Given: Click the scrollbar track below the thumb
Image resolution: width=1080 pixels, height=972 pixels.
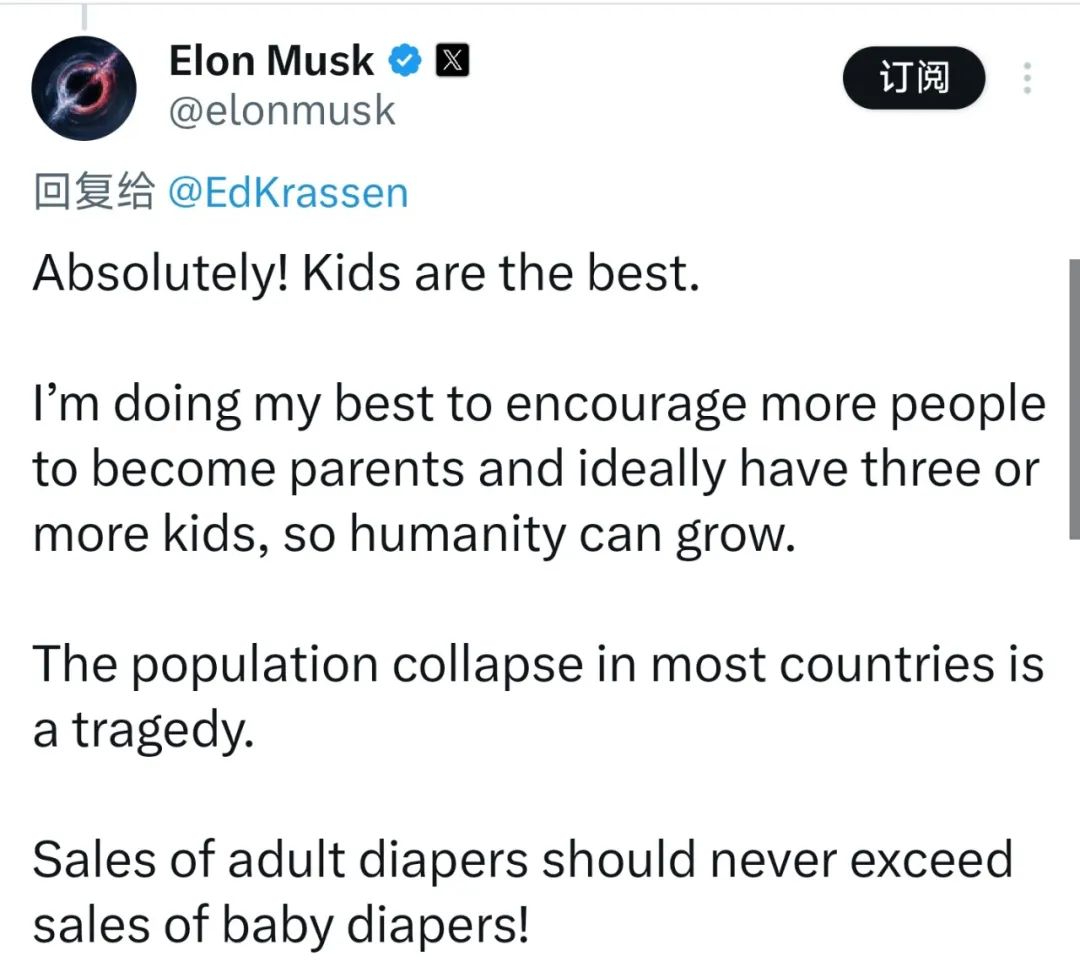Looking at the screenshot, I should pos(1074,751).
